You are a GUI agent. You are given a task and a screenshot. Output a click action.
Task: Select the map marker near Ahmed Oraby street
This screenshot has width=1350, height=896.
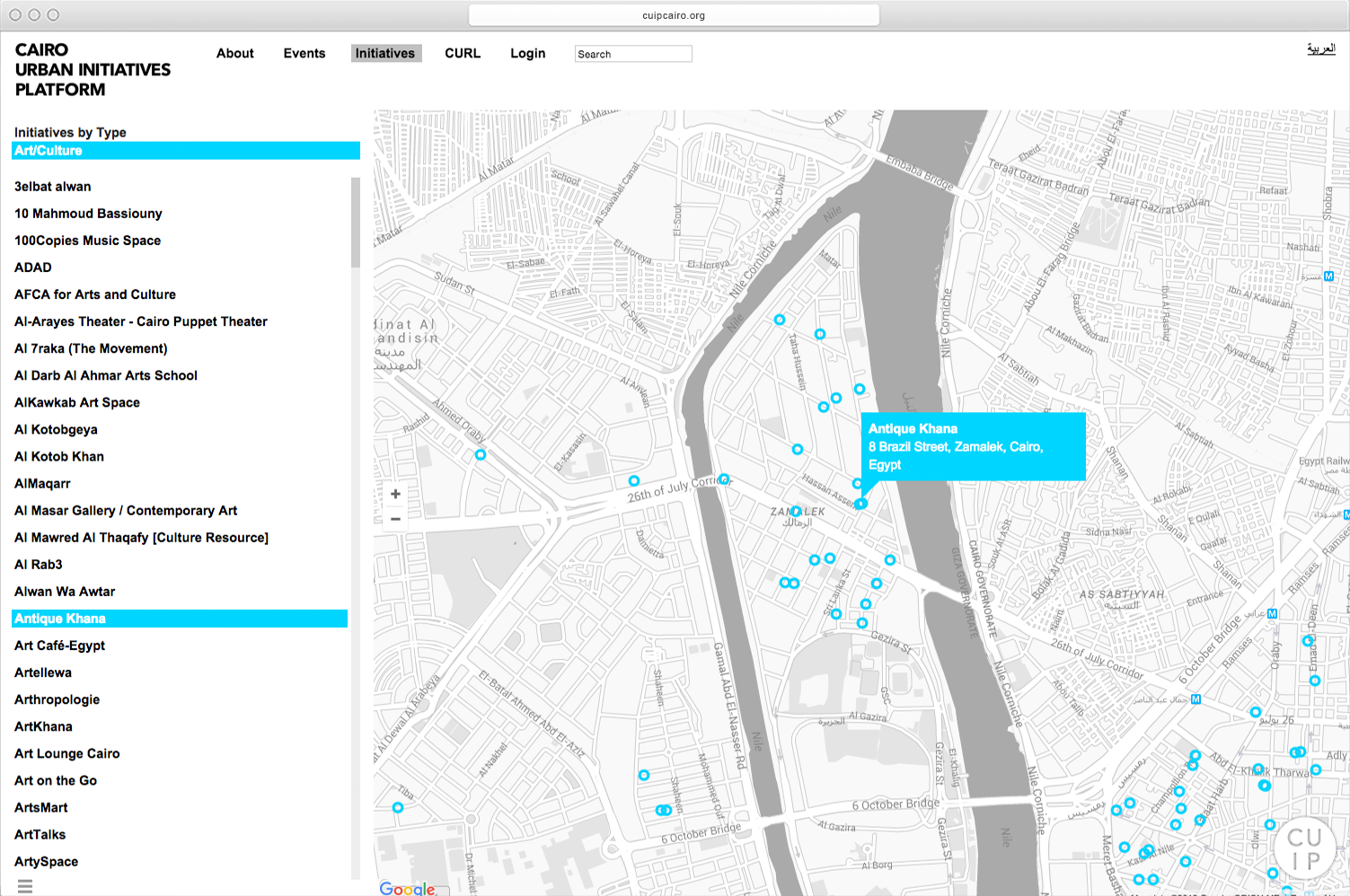pyautogui.click(x=481, y=455)
